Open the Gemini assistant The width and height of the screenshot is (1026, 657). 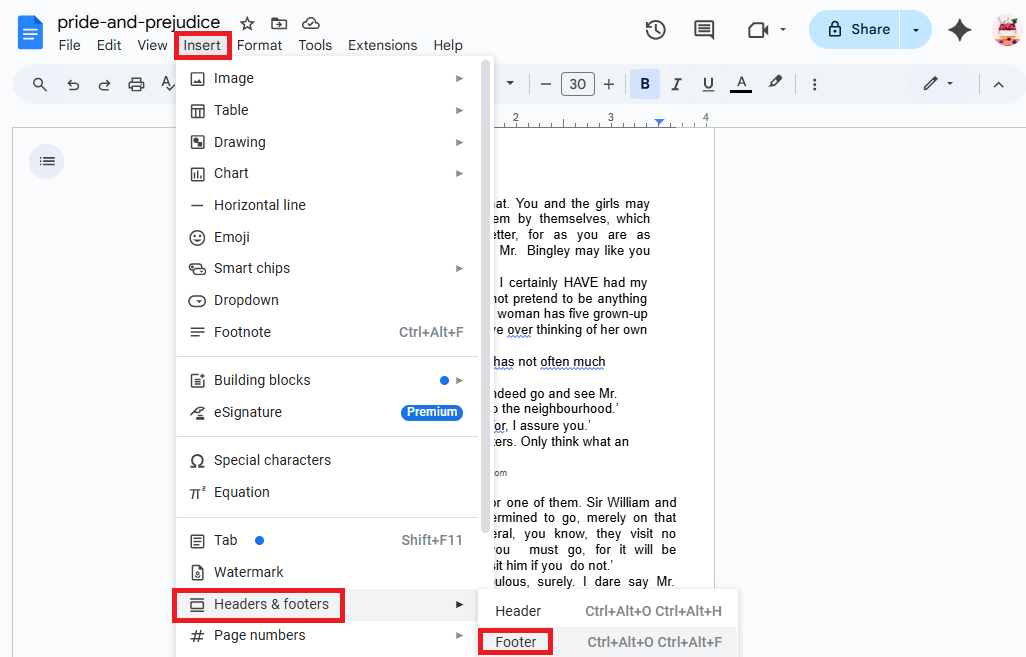959,30
